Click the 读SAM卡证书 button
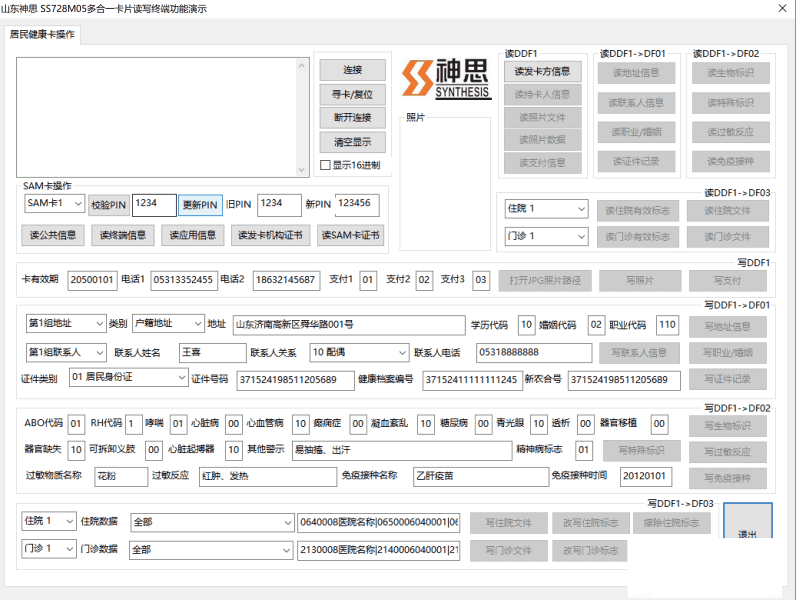 (x=350, y=236)
